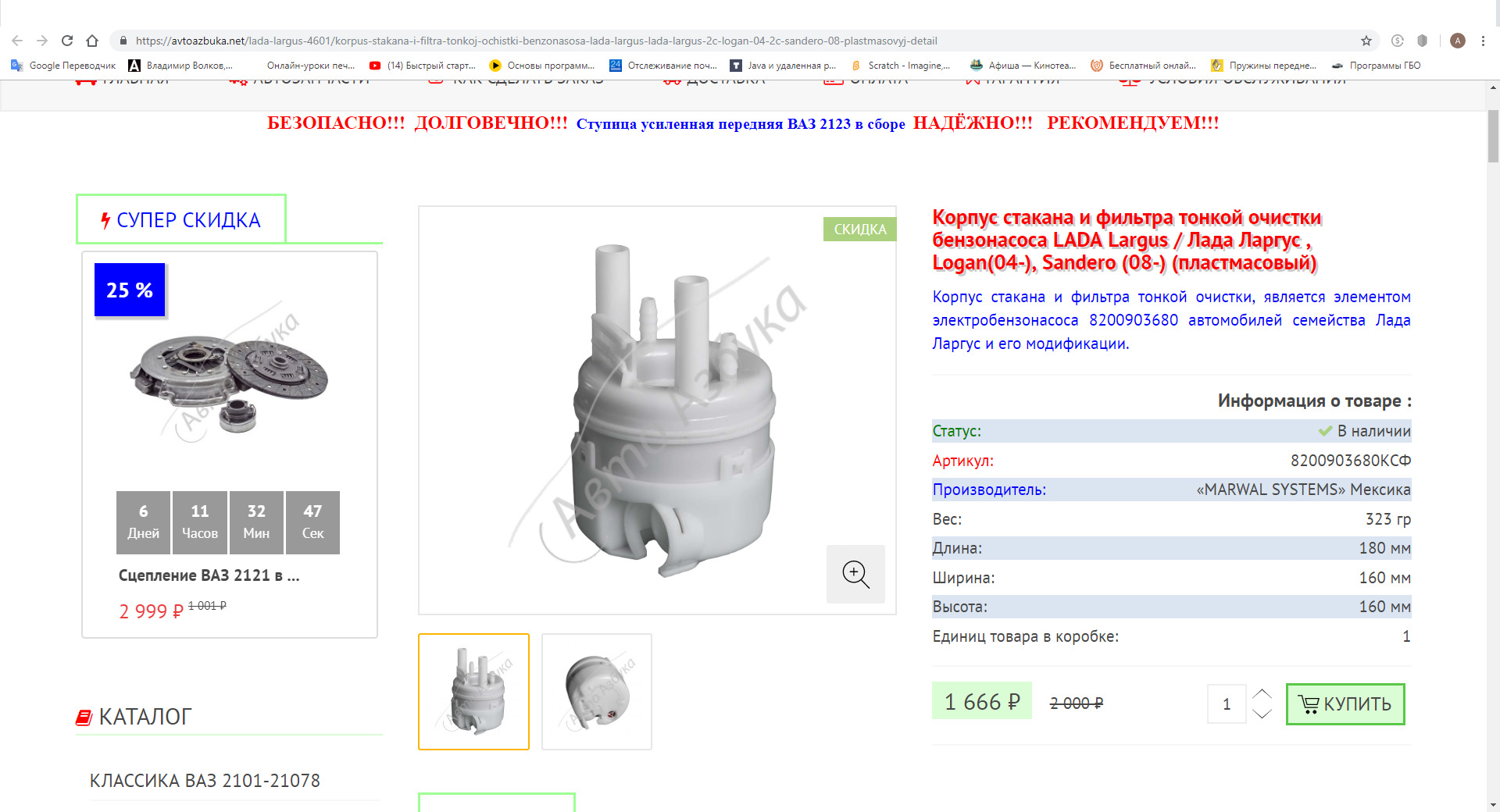Open the Бесплатный онлай... bookmark
The height and width of the screenshot is (812, 1500).
(x=1143, y=66)
